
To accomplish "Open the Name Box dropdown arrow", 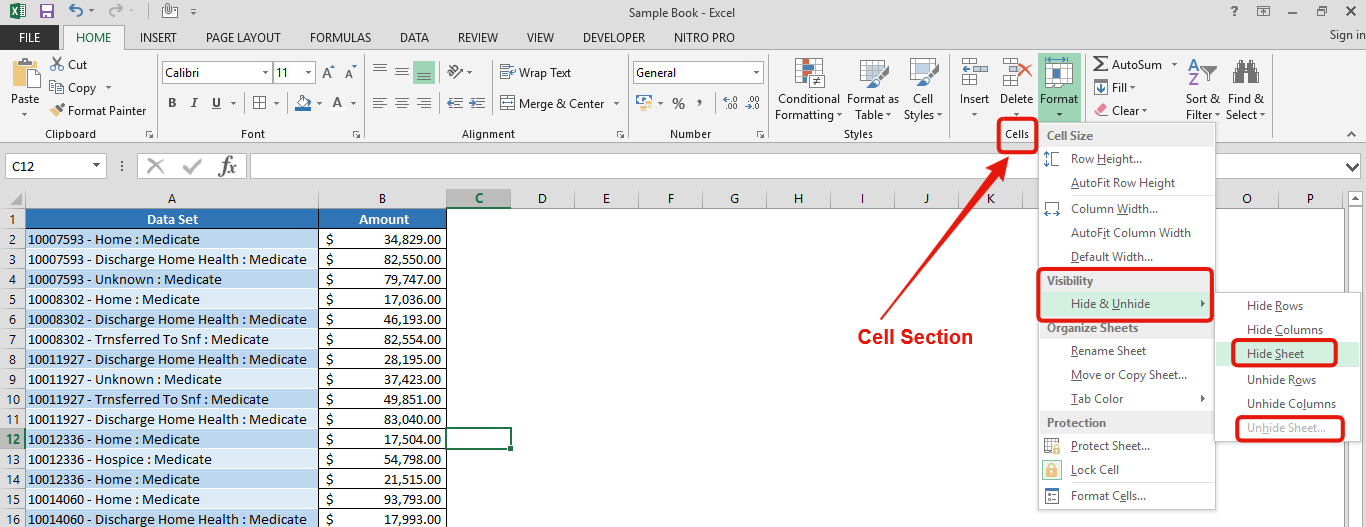I will click(97, 166).
